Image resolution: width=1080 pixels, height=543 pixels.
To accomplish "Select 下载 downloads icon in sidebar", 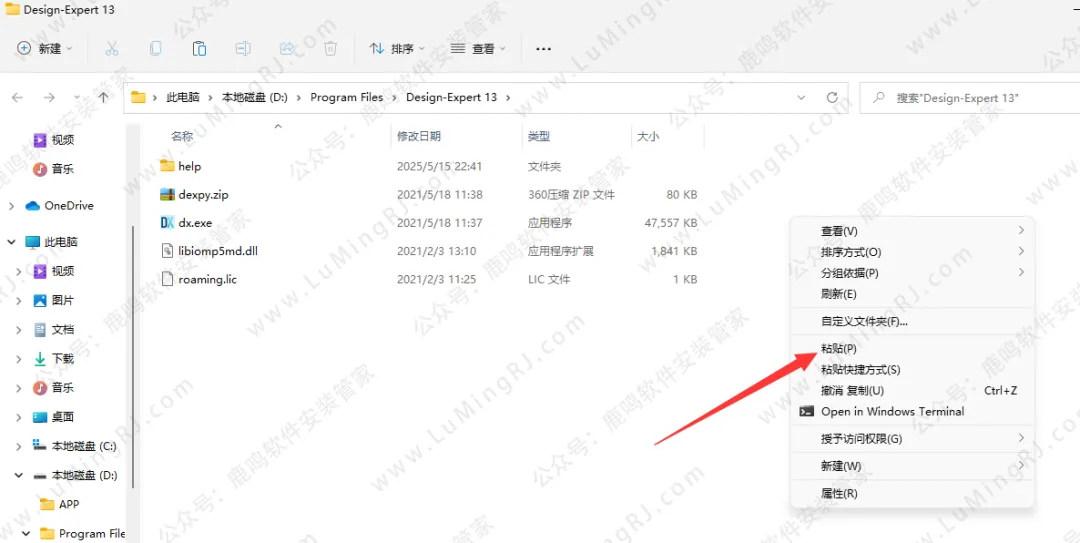I will click(40, 358).
